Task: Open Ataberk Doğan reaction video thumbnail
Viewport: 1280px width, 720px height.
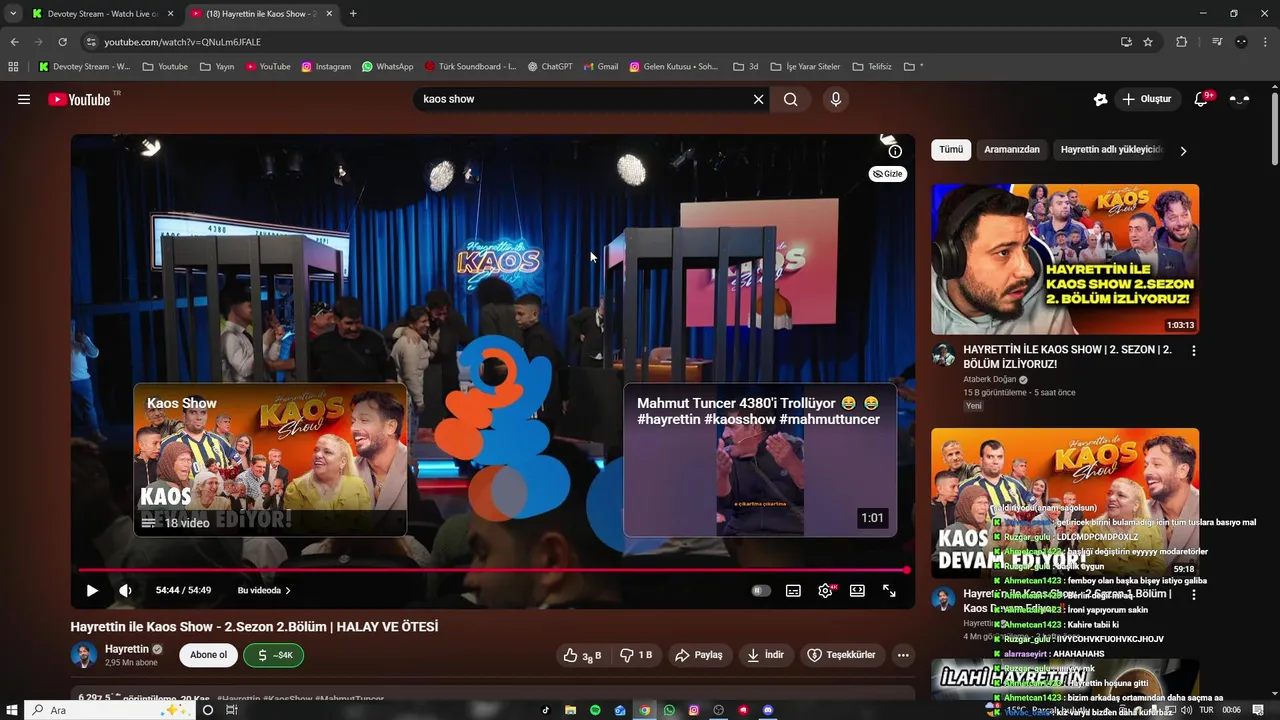Action: (1065, 259)
